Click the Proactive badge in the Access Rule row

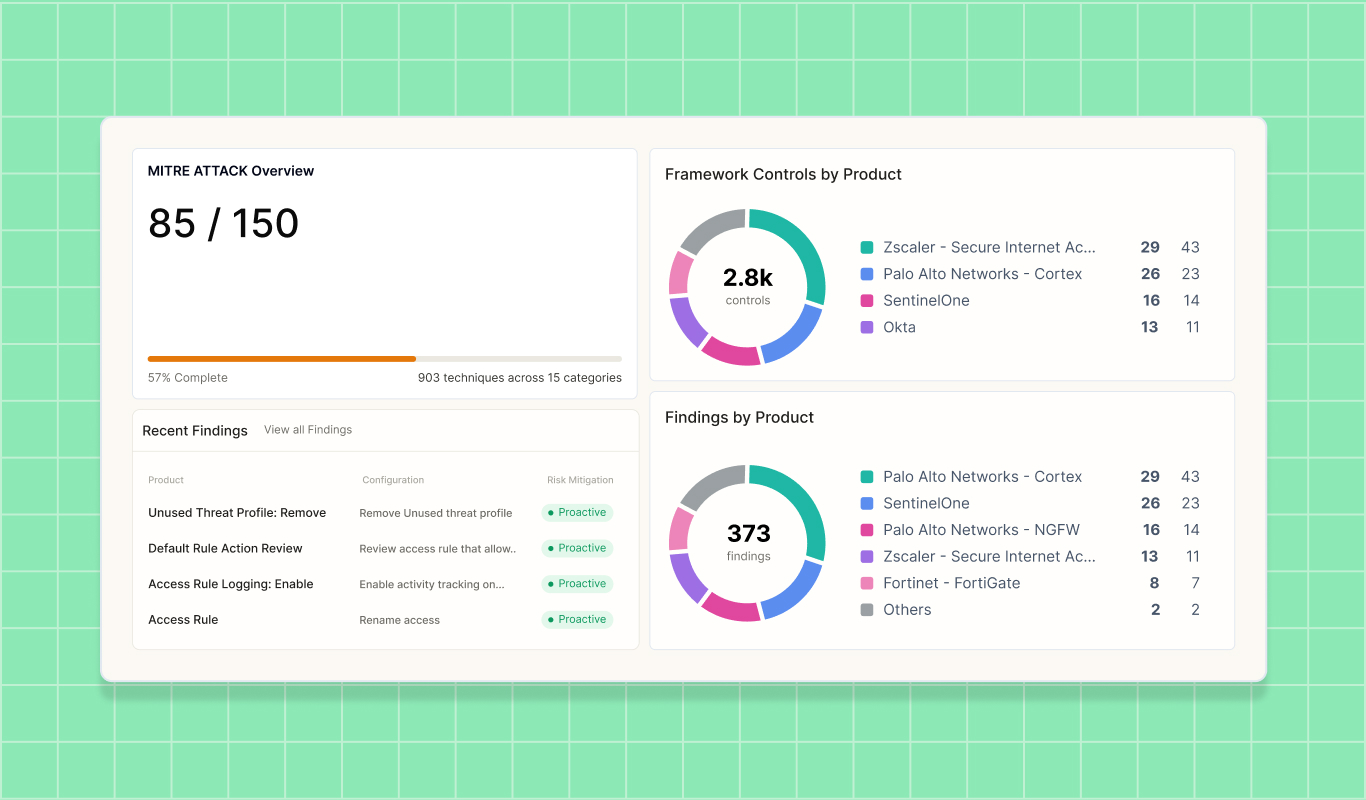(x=577, y=620)
